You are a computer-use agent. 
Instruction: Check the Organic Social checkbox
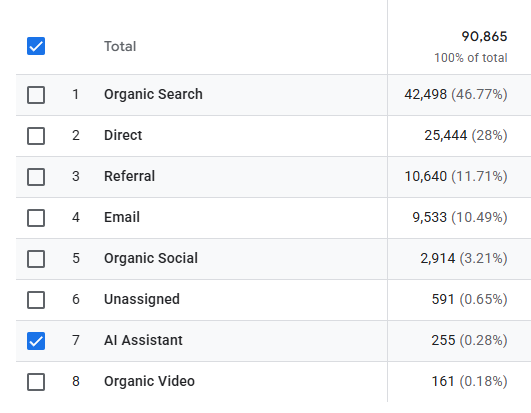coord(36,259)
